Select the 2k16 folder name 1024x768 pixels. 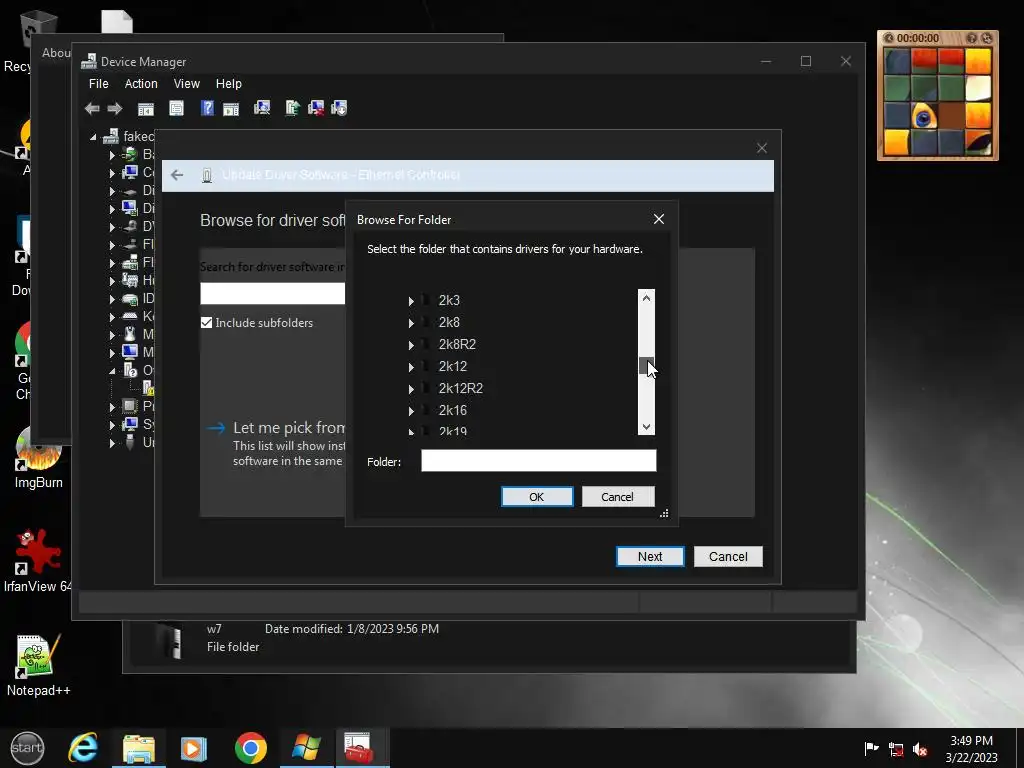pos(453,411)
